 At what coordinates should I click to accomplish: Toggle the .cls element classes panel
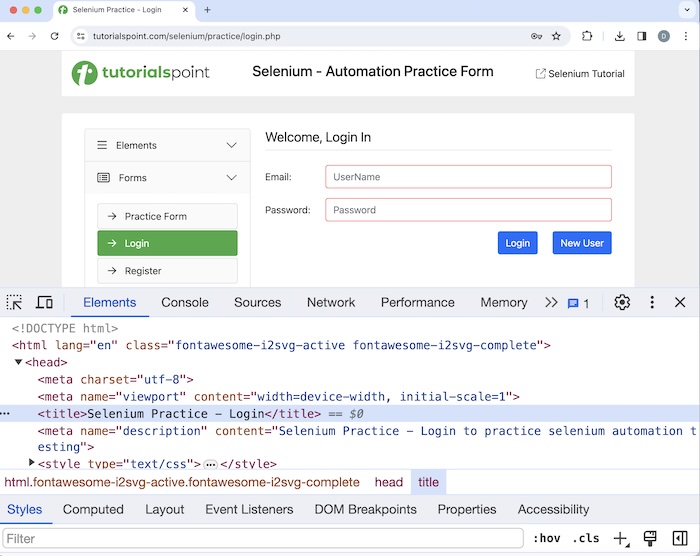[x=586, y=538]
